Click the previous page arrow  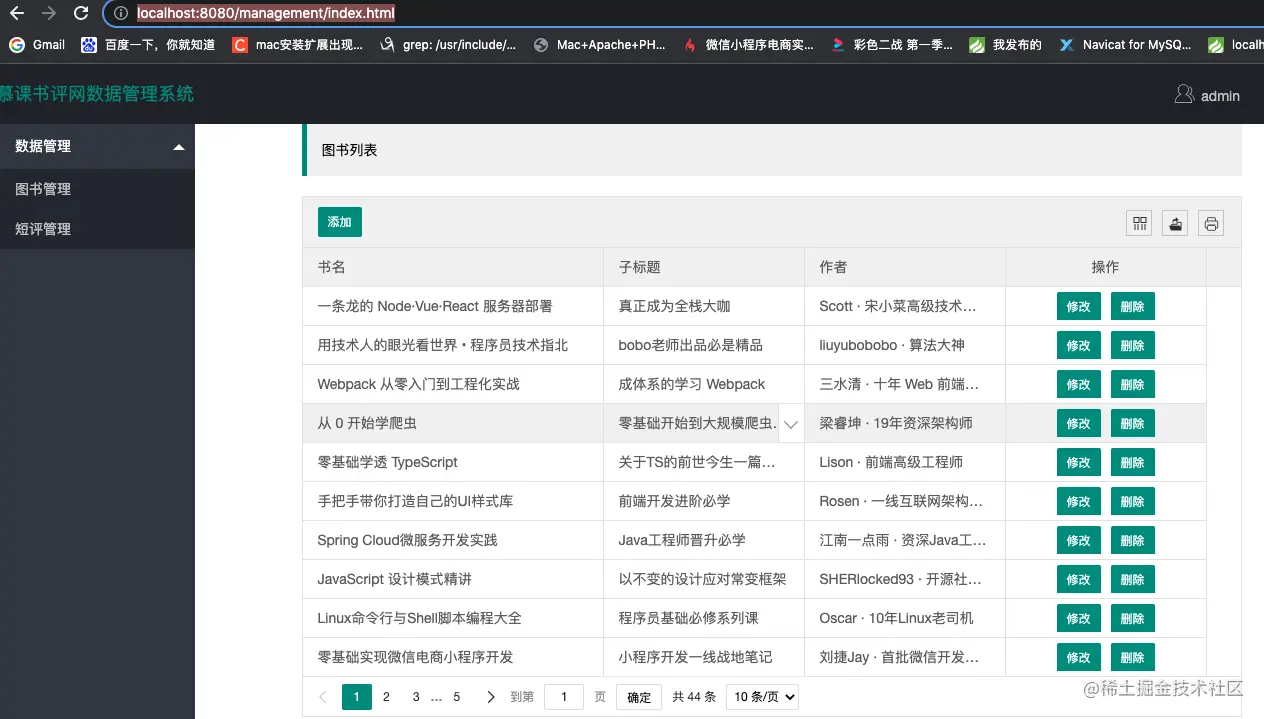click(x=323, y=697)
